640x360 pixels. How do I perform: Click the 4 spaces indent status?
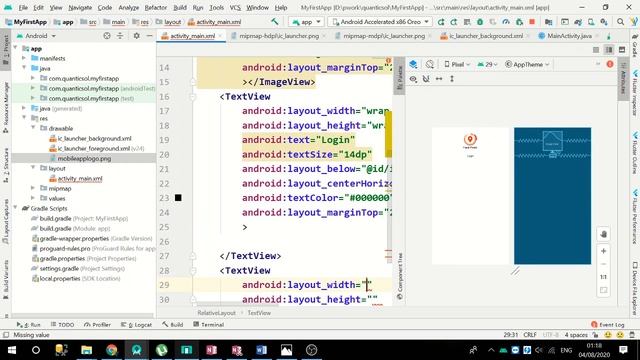point(576,335)
